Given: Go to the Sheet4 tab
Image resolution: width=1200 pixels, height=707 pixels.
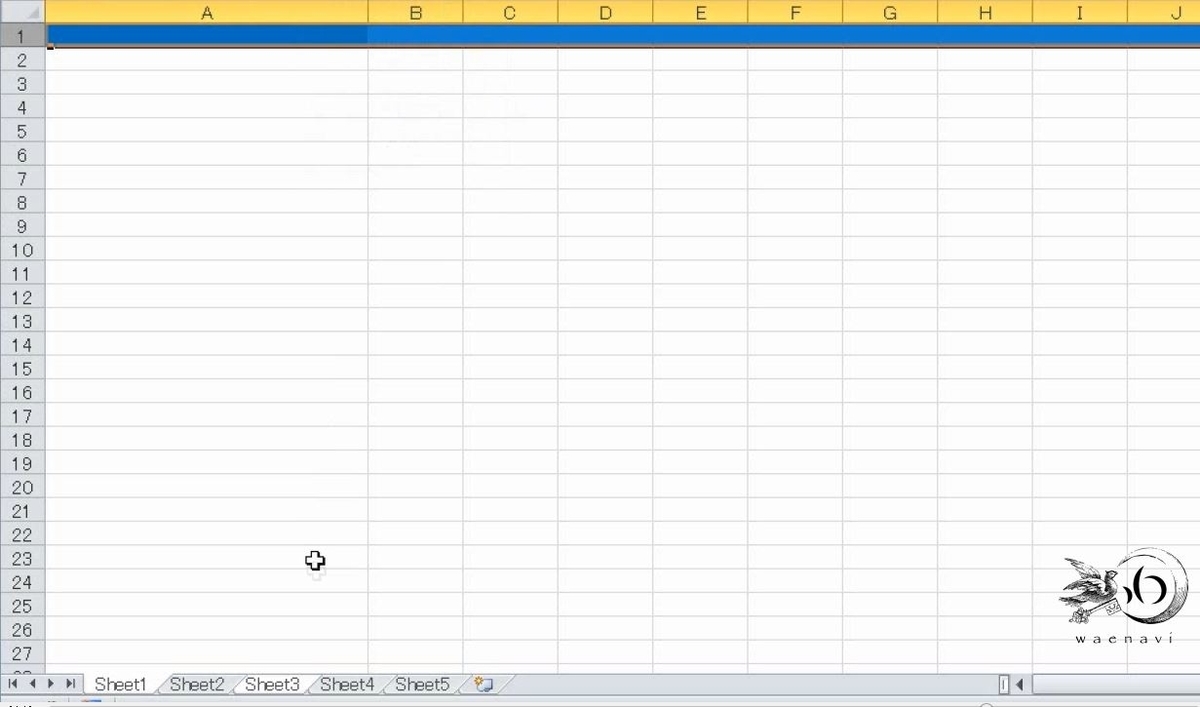Looking at the screenshot, I should pos(347,685).
